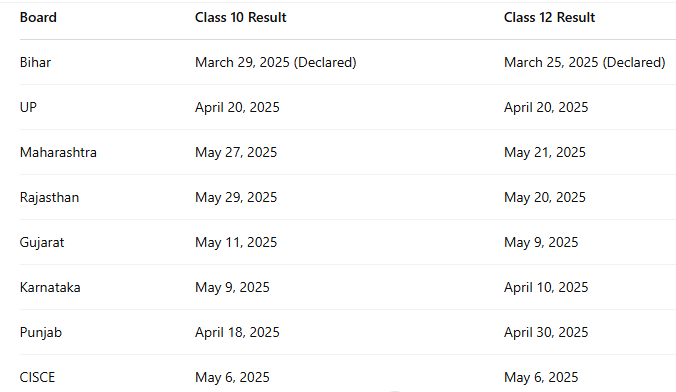Viewport: 676px width, 392px height.
Task: Click March 29, 2025 (Declared) date
Action: [x=275, y=63]
